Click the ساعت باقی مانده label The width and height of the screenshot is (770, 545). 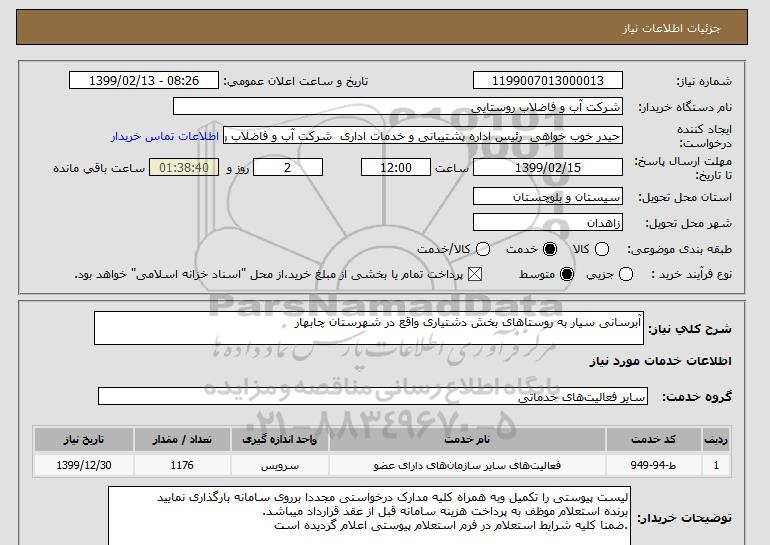[99, 168]
